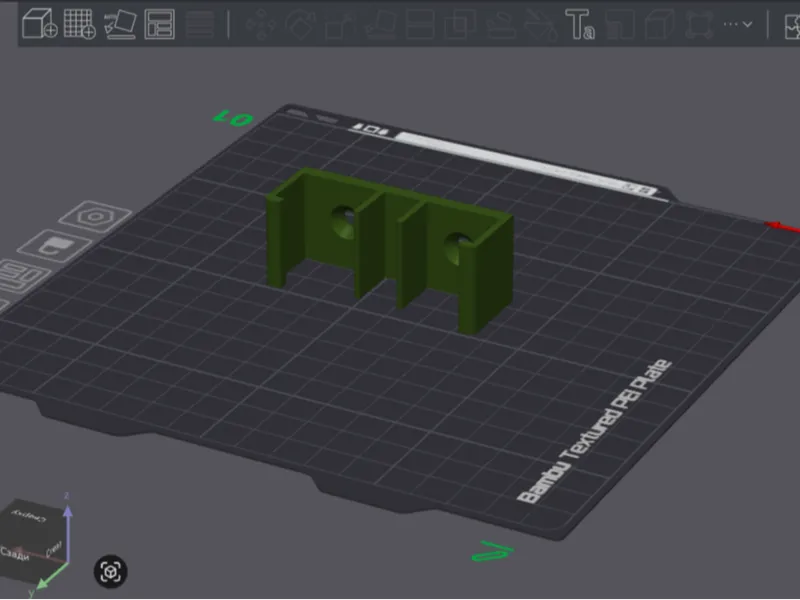Select the Support painting tool
This screenshot has width=800, height=600.
coord(500,24)
